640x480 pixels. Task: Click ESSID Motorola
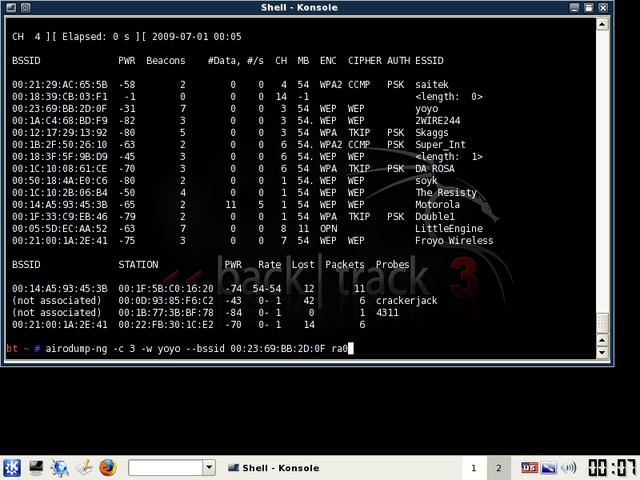tap(438, 204)
